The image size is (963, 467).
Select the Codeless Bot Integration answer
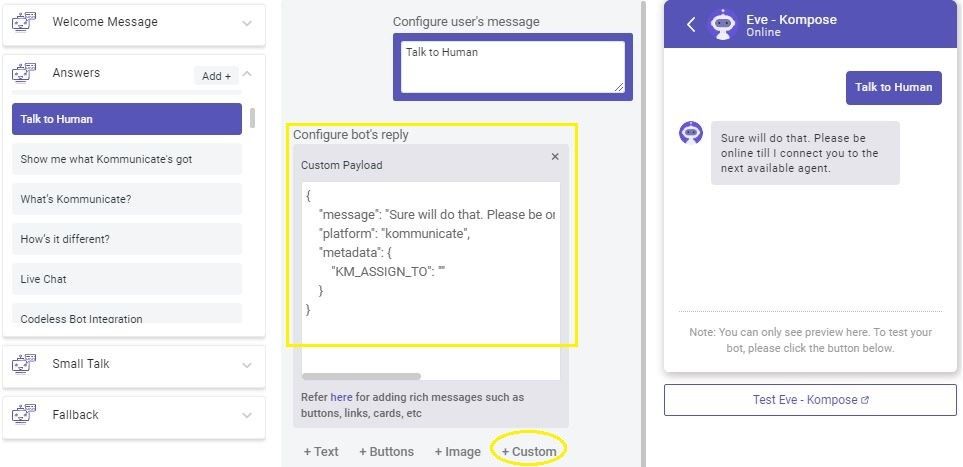[x=127, y=314]
